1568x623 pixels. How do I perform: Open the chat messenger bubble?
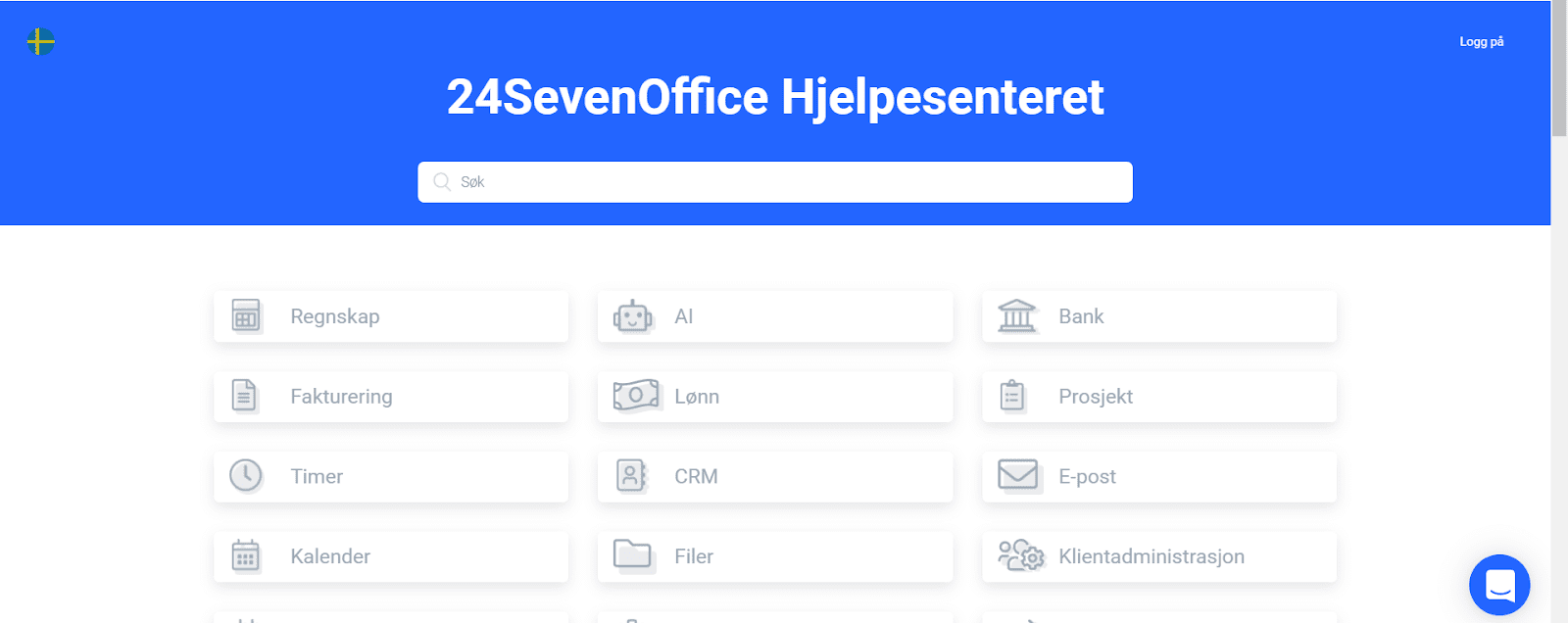(1499, 585)
